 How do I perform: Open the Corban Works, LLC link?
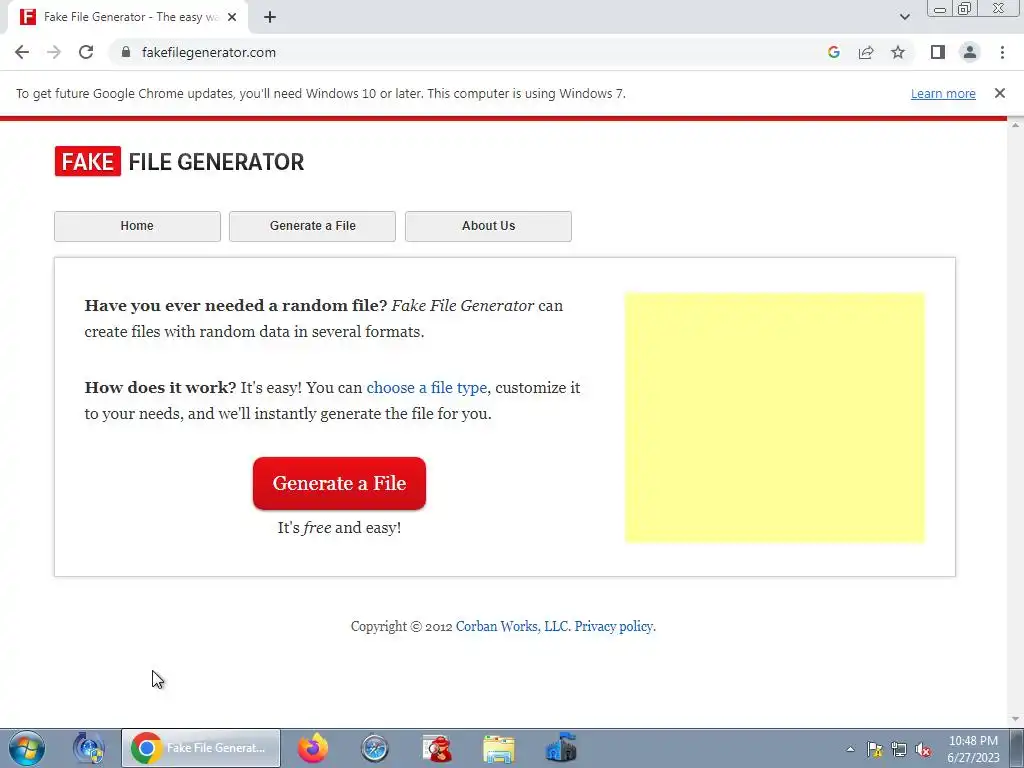(513, 626)
